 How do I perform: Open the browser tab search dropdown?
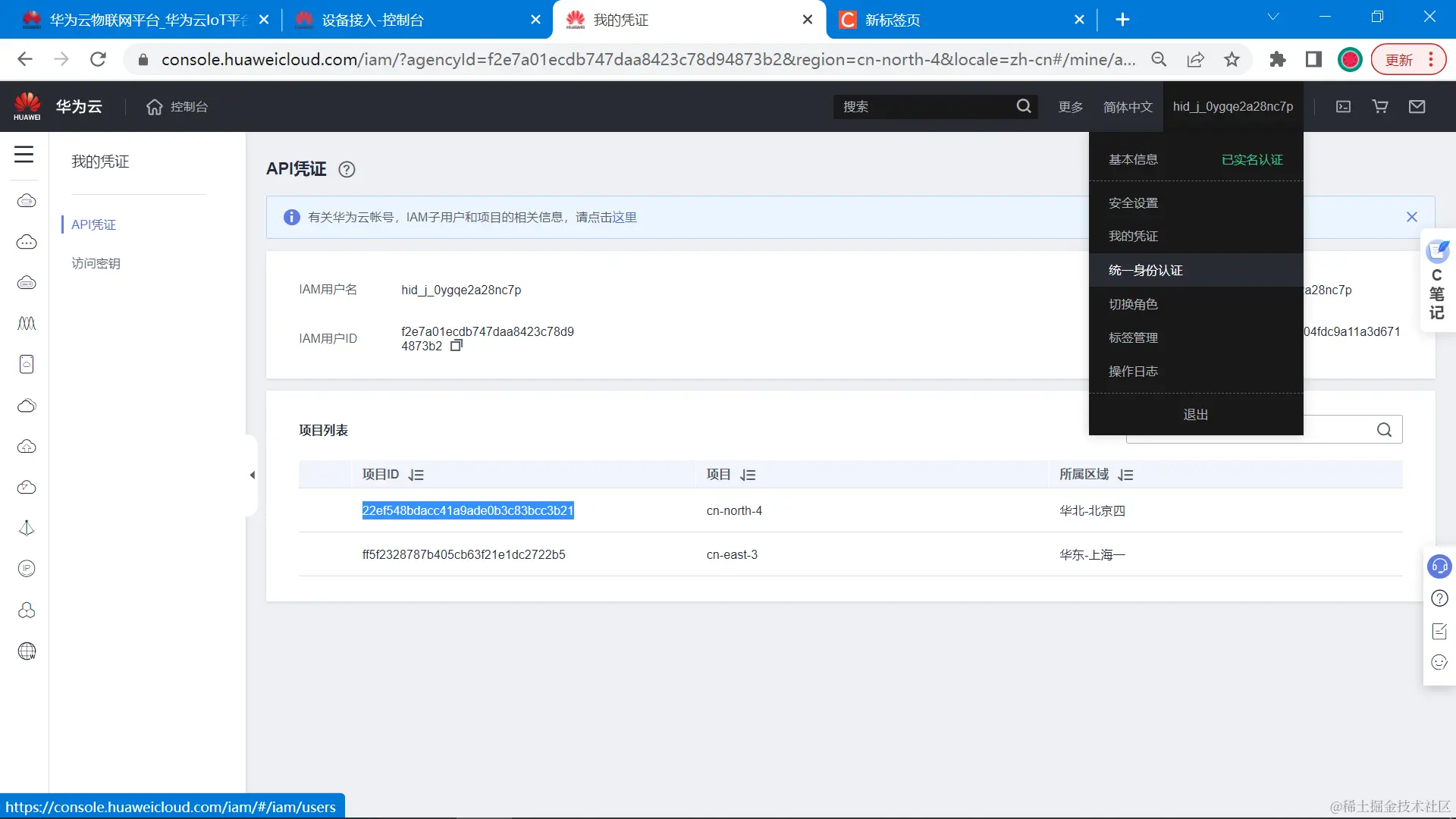coord(1273,17)
